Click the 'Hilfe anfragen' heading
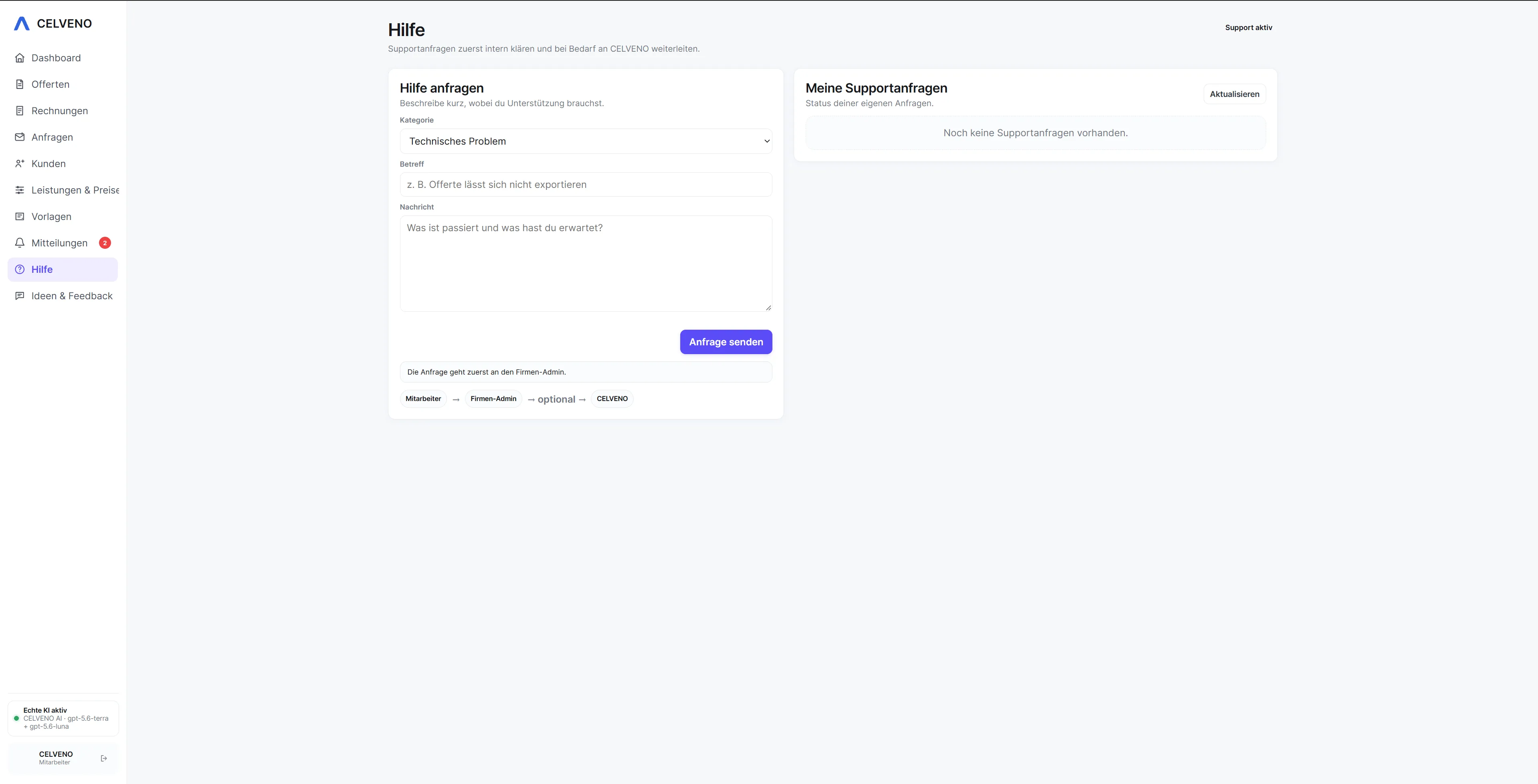1538x784 pixels. coord(442,88)
